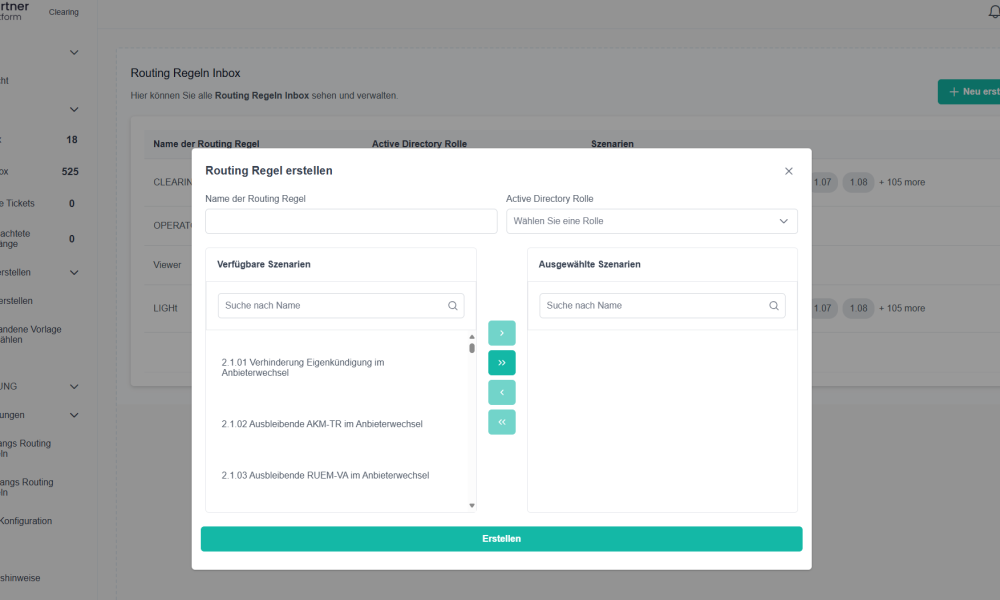1000x600 pixels.
Task: Click the move-selected-left single arrow button
Action: click(x=501, y=392)
